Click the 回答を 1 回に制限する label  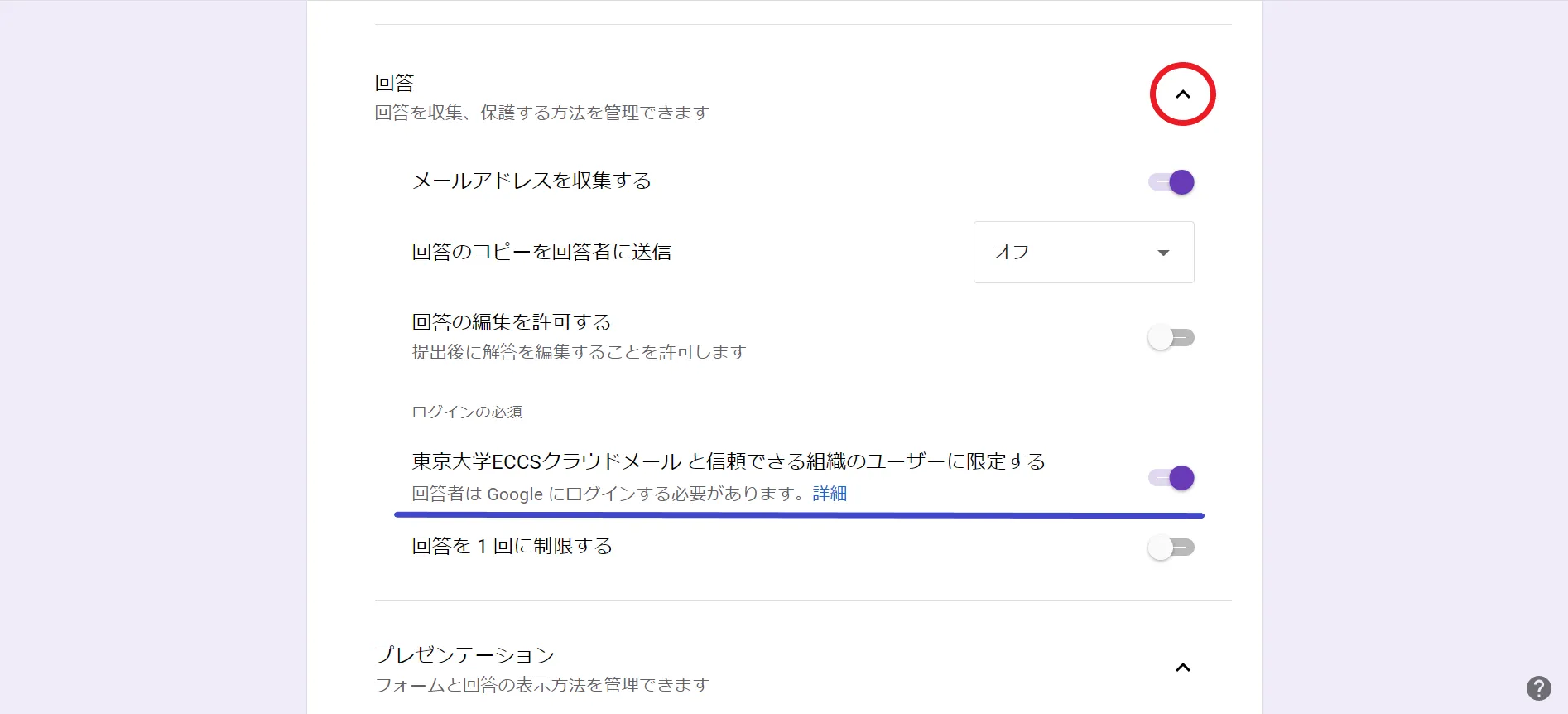point(512,547)
